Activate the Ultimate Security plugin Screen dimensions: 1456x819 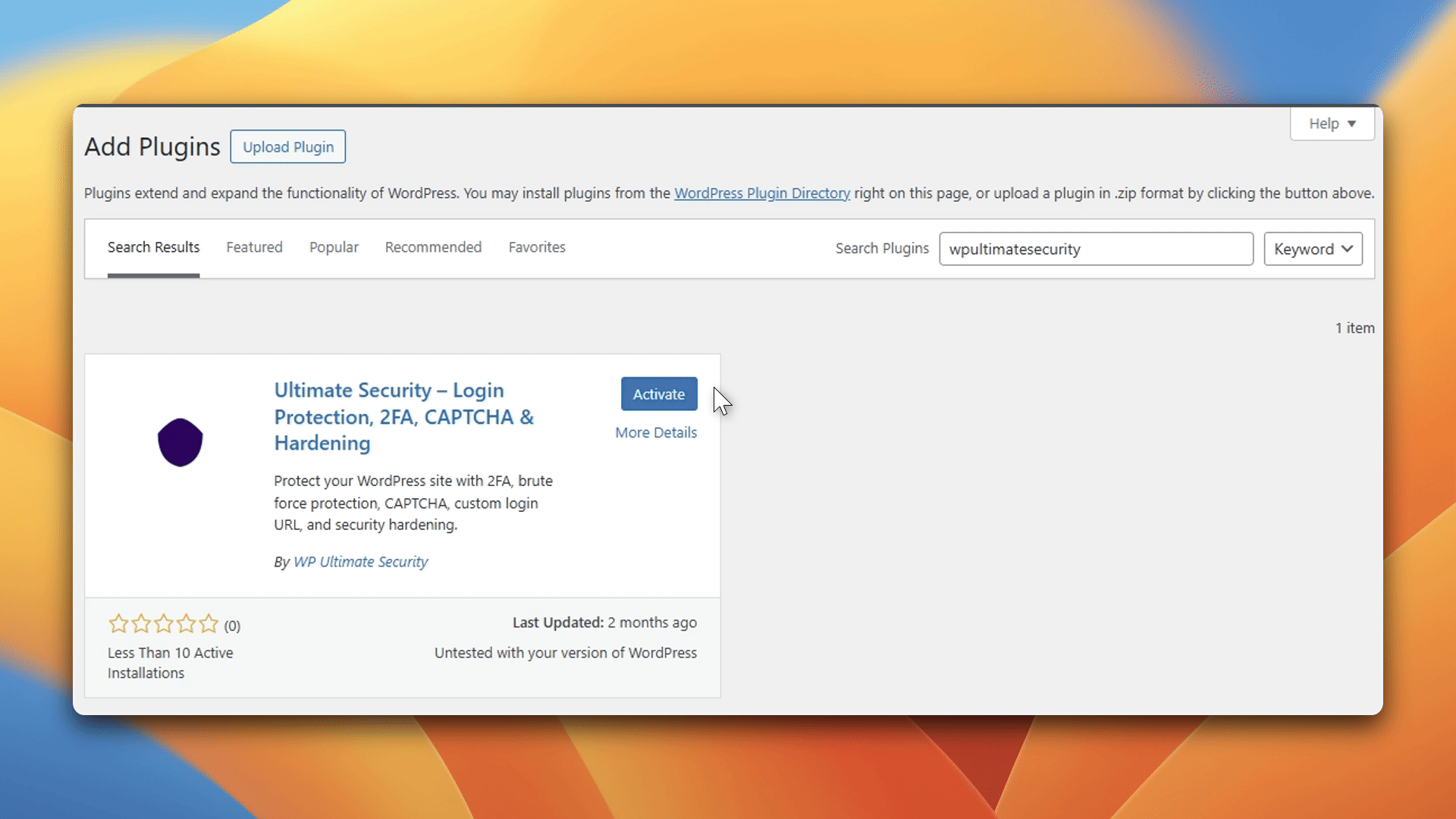[658, 394]
